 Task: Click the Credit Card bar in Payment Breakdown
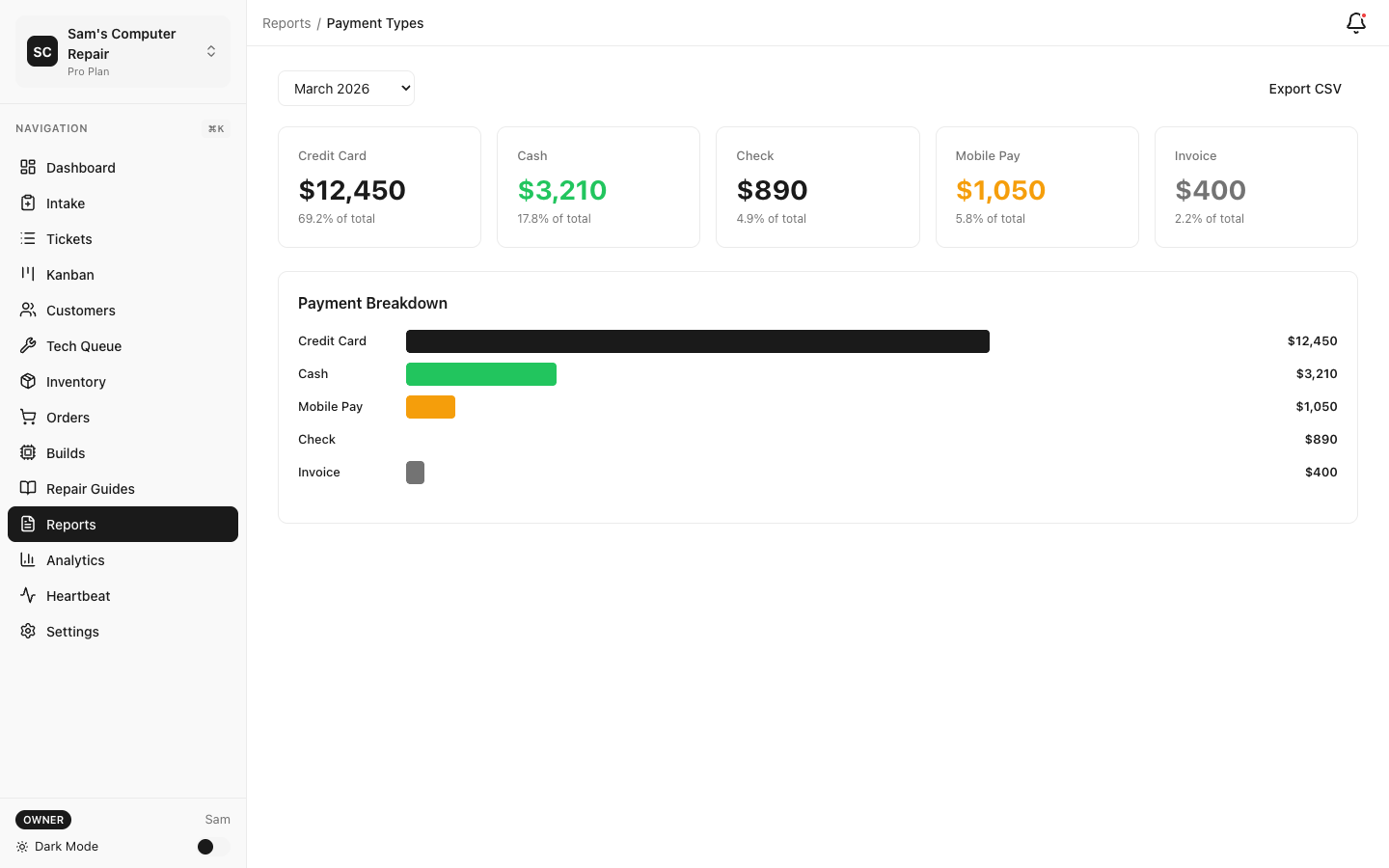[x=697, y=340]
